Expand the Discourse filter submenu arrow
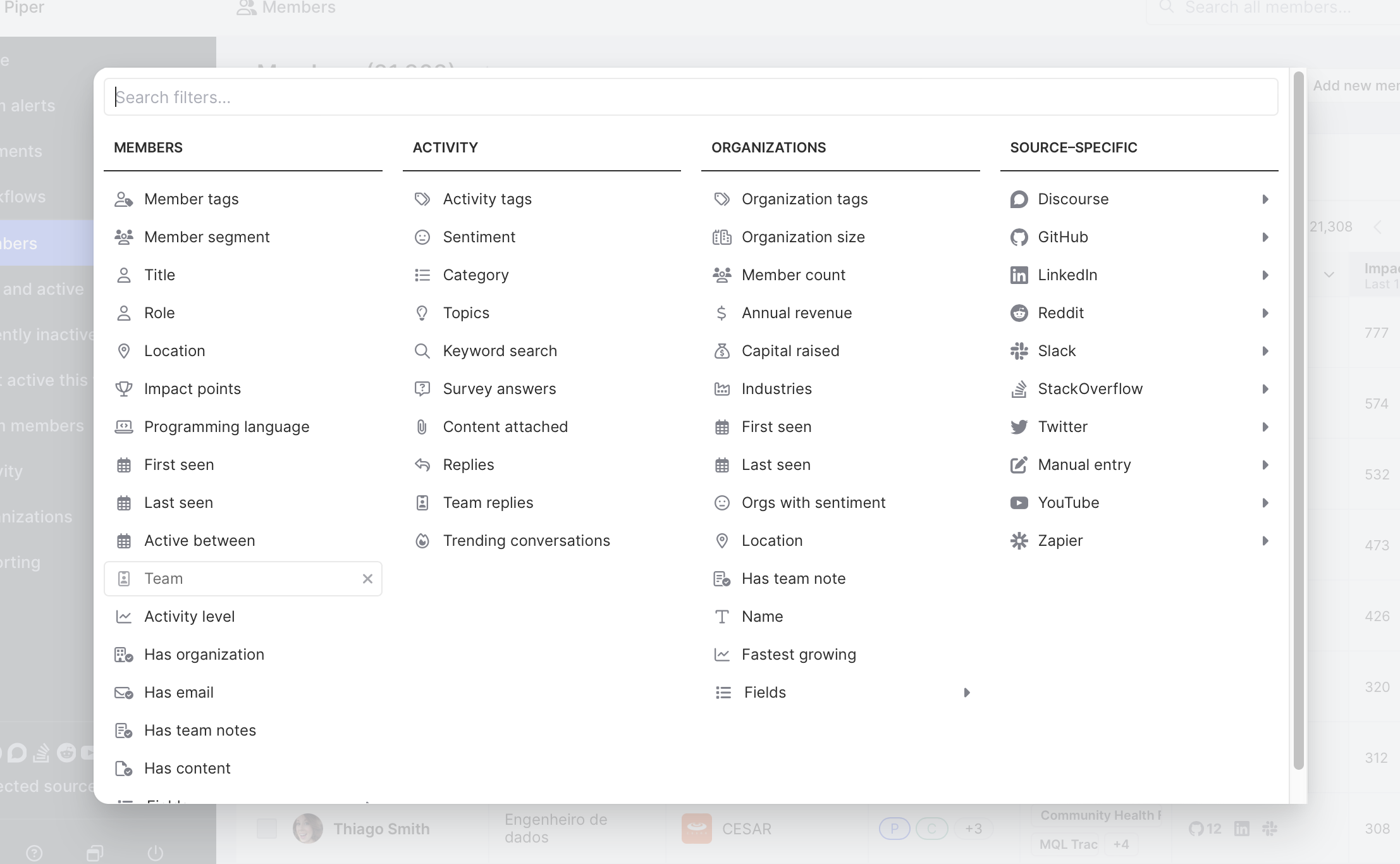This screenshot has height=864, width=1400. 1265,199
